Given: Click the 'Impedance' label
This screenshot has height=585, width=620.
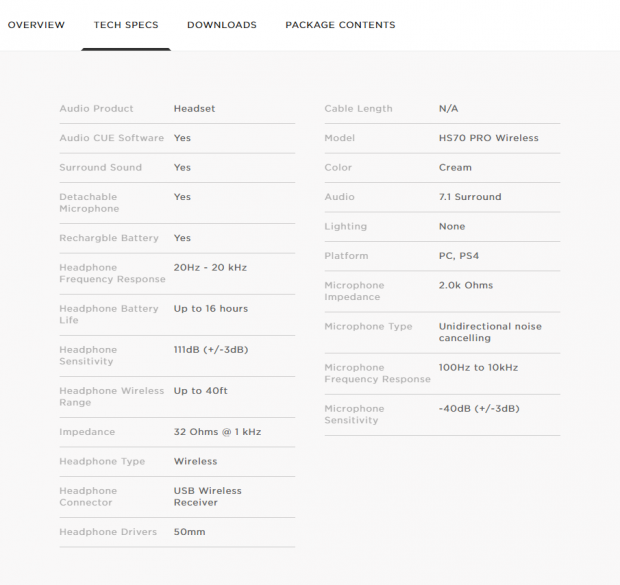Looking at the screenshot, I should pyautogui.click(x=87, y=432).
